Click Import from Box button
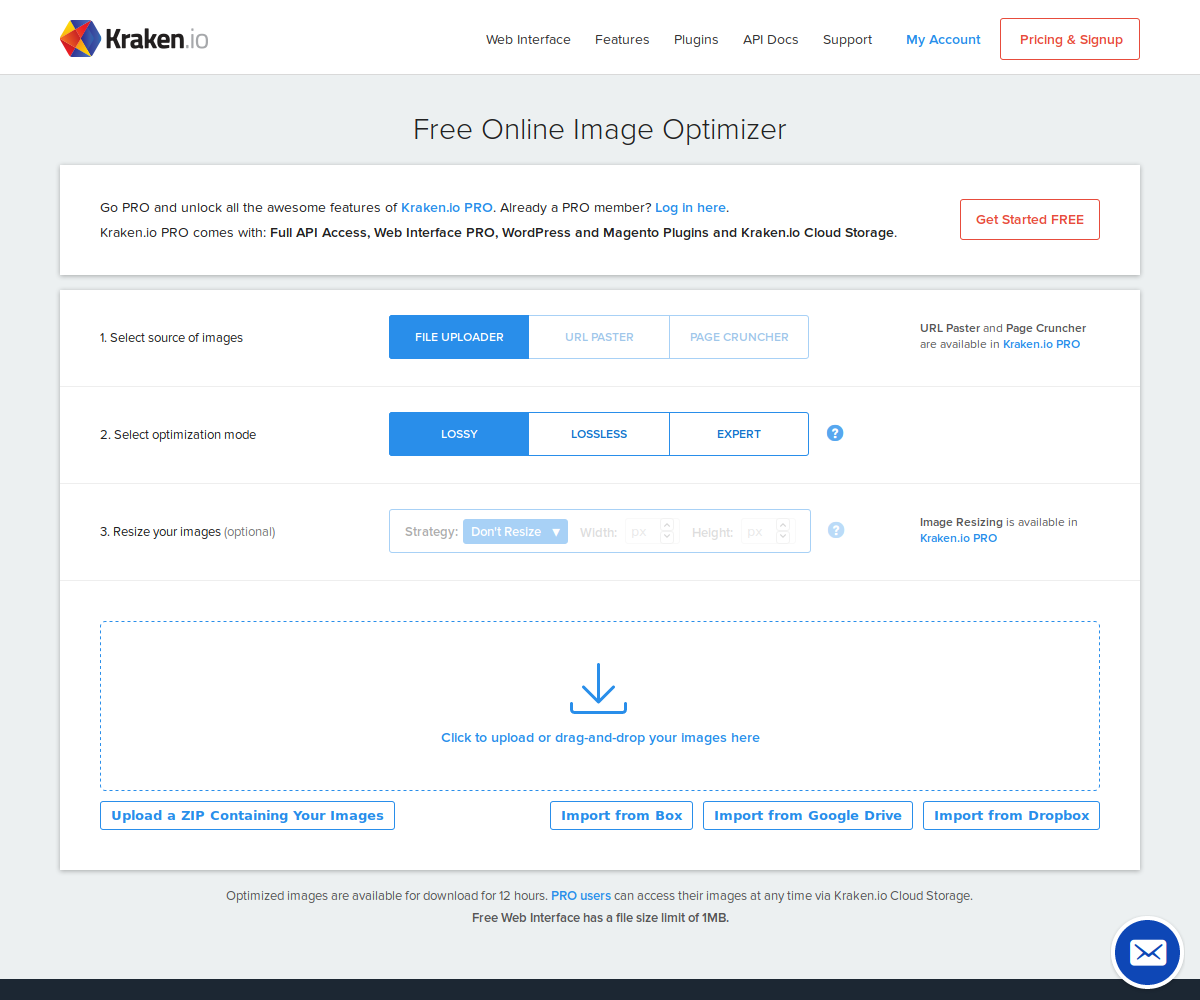This screenshot has width=1200, height=1000. click(621, 815)
